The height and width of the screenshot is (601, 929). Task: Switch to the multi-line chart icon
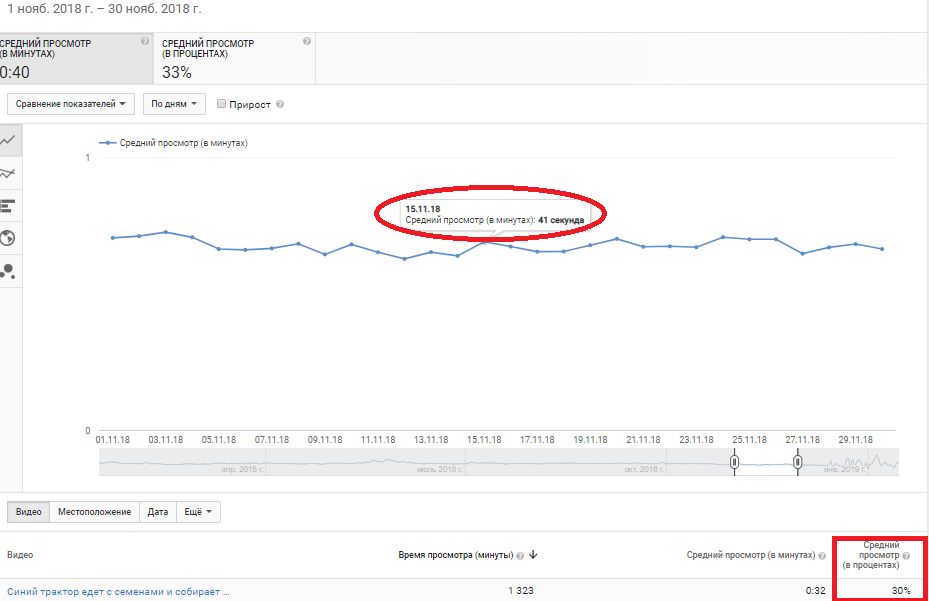(8, 173)
